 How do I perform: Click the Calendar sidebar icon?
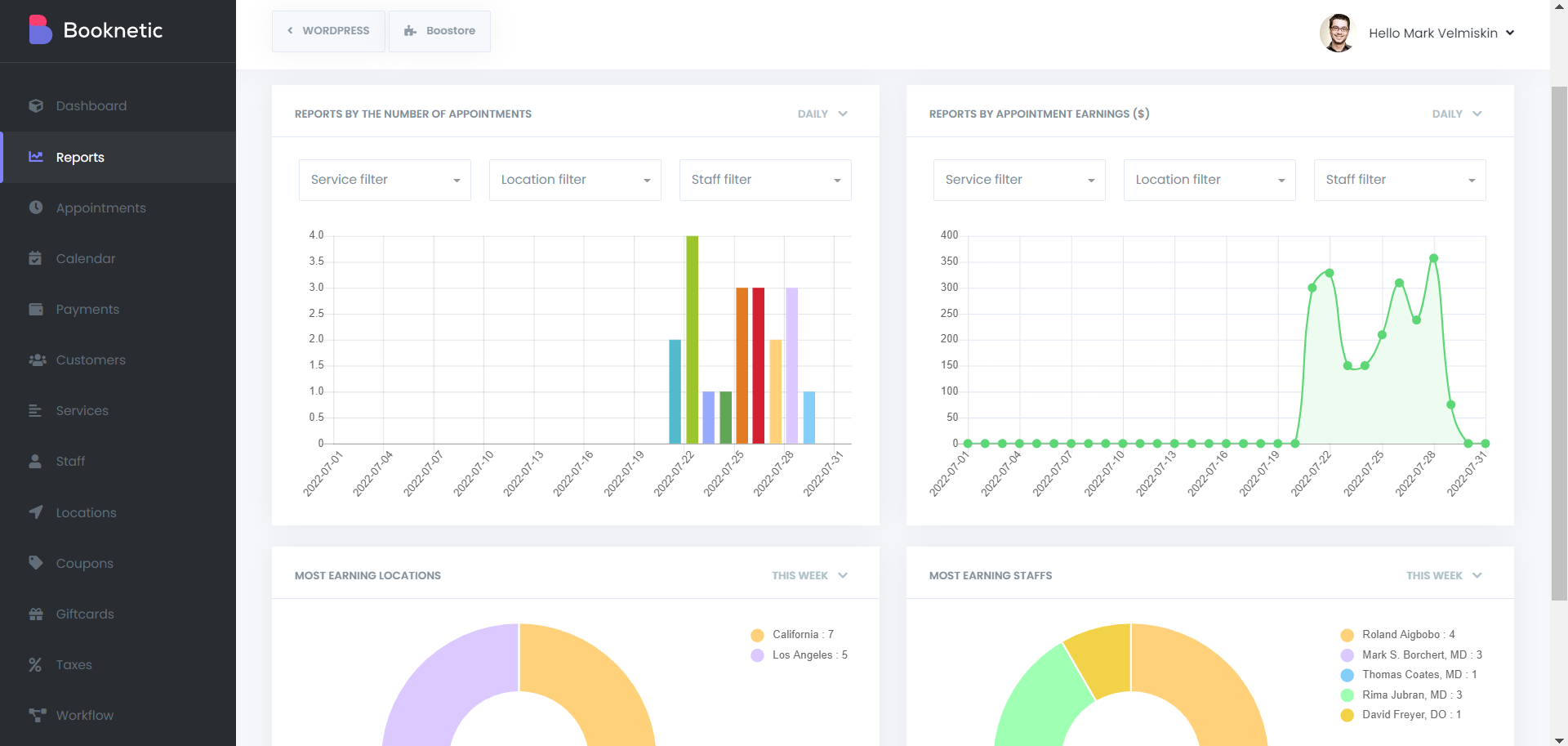[35, 258]
